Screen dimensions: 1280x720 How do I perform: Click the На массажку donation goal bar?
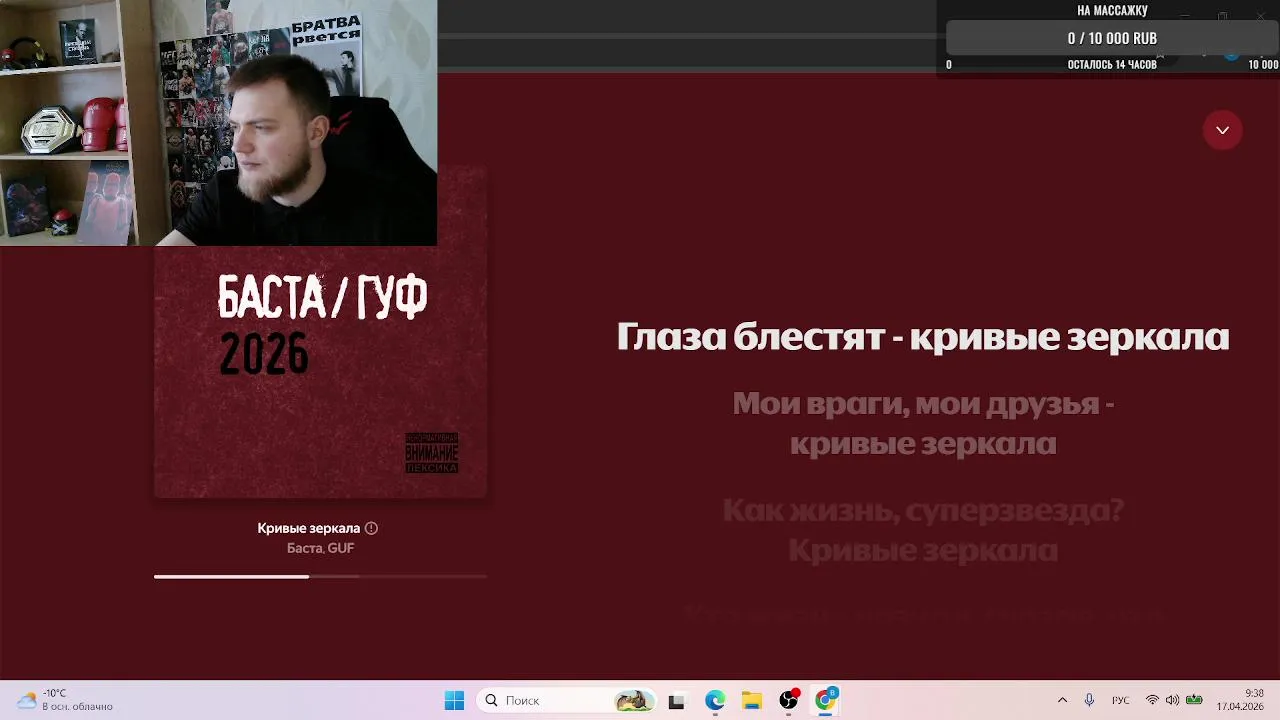click(x=1111, y=38)
